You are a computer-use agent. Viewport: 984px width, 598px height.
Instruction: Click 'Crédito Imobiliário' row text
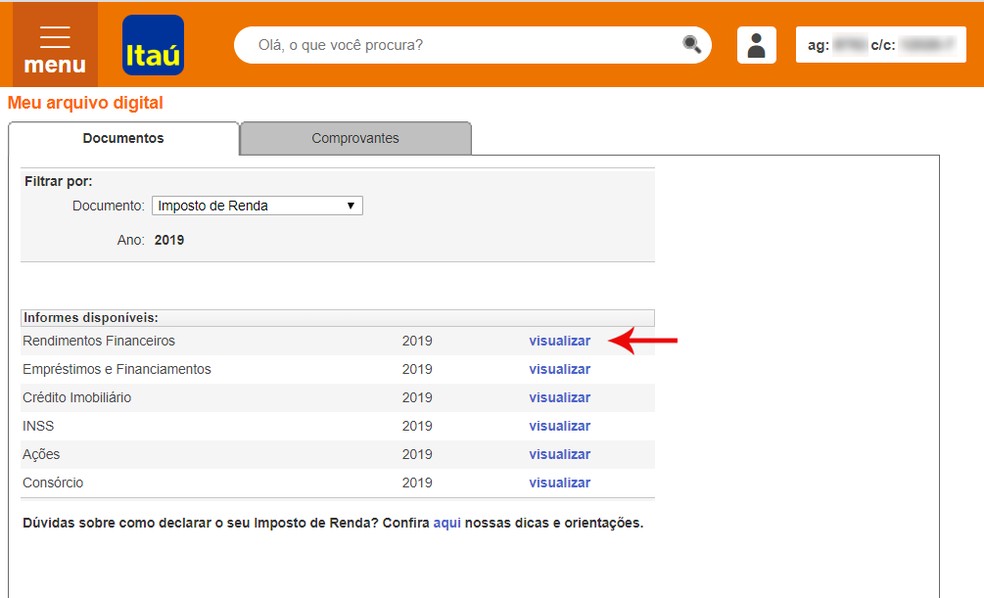tap(77, 397)
